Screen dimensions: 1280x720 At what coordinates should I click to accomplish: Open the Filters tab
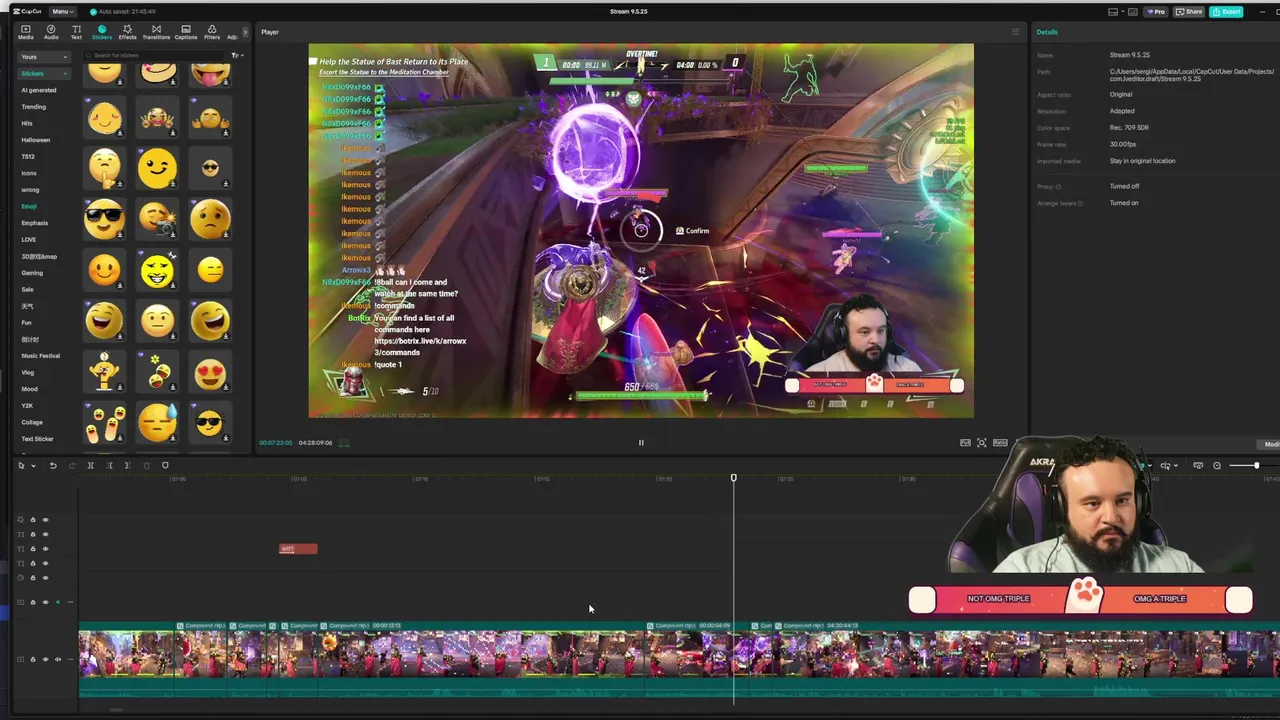pos(212,32)
